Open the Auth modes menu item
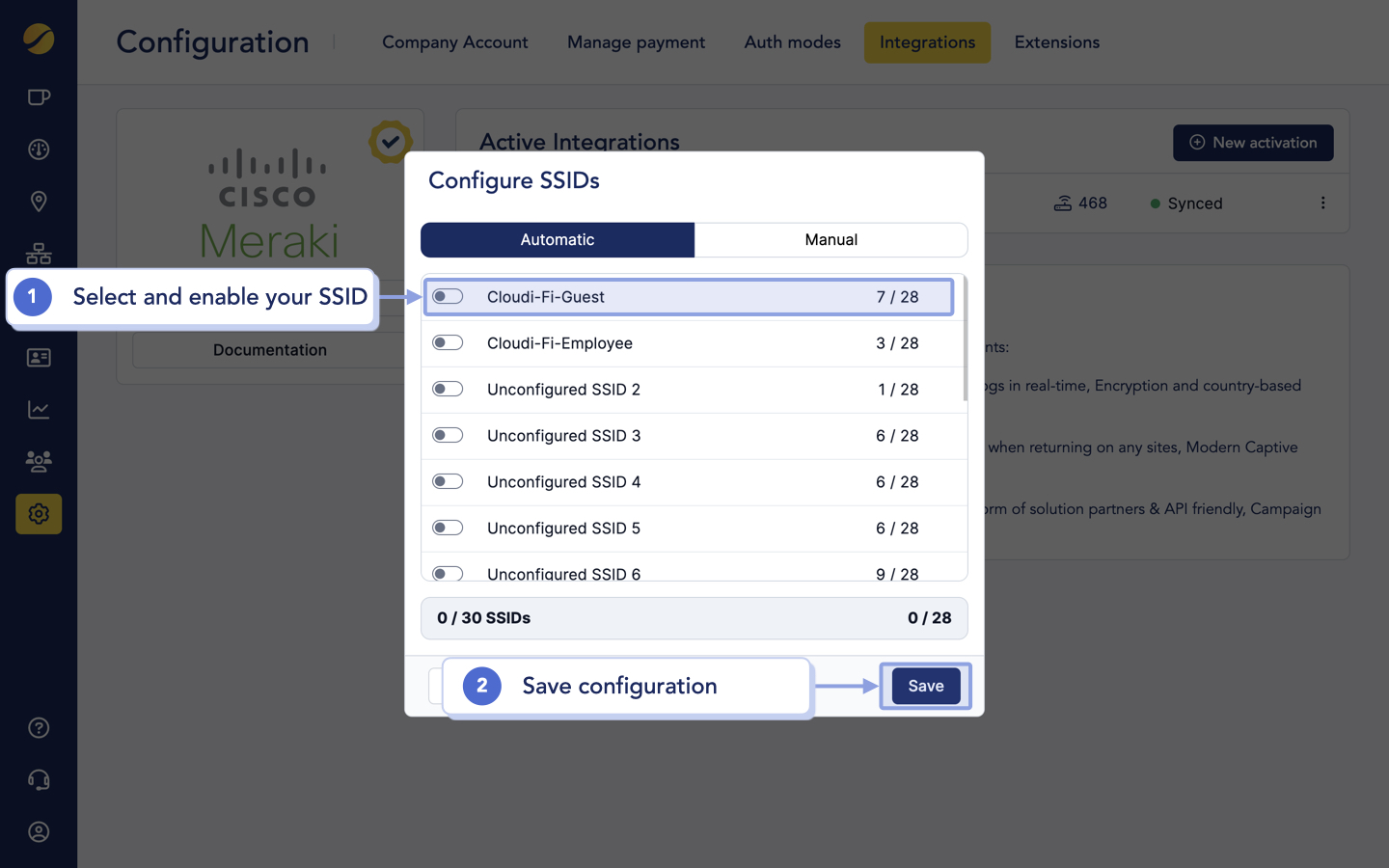 point(791,42)
